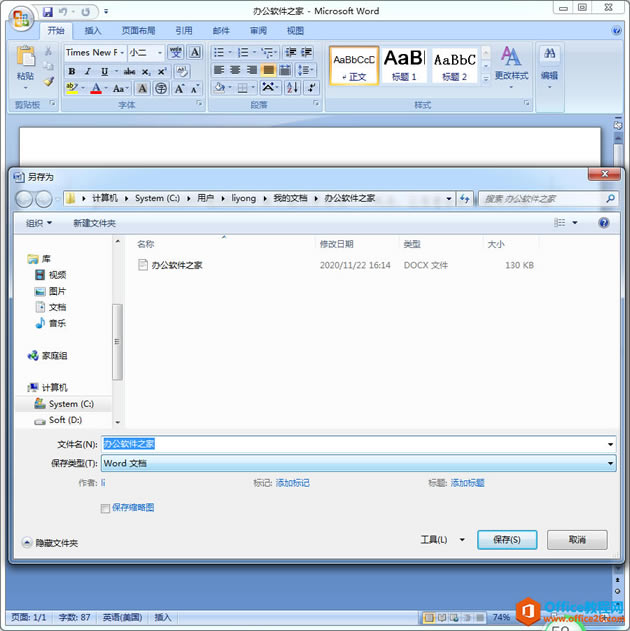Open the line spacing dropdown
This screenshot has height=631, width=630.
tap(306, 70)
